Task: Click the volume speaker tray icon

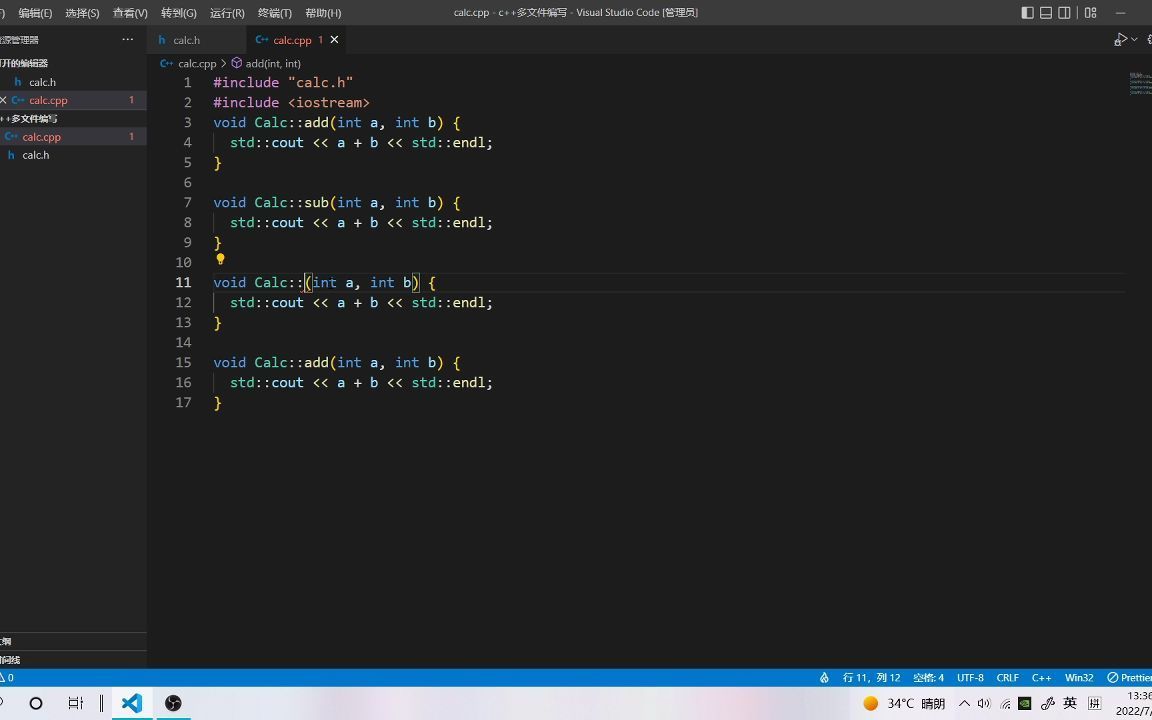Action: (x=984, y=703)
